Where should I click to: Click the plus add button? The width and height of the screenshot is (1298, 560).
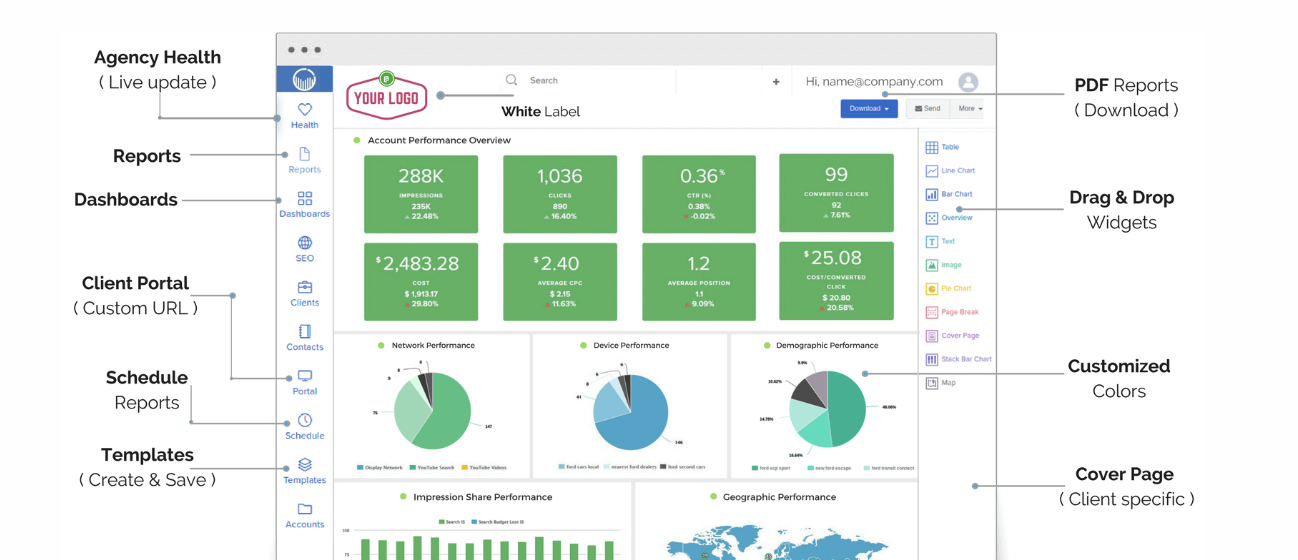776,82
